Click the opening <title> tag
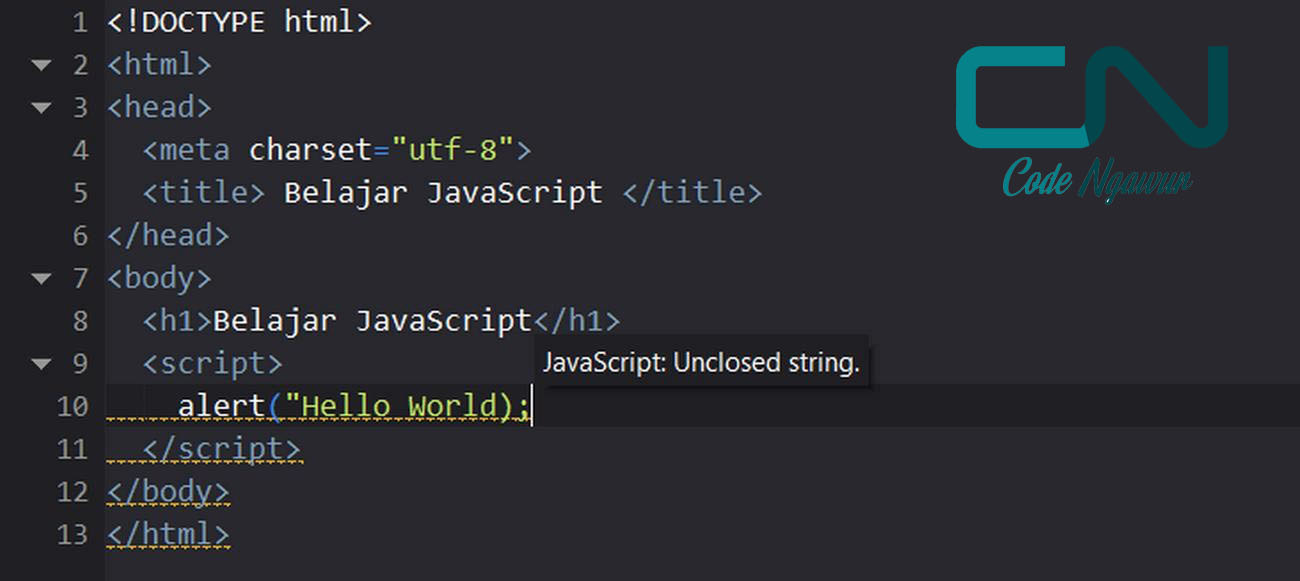This screenshot has width=1300, height=581. pyautogui.click(x=204, y=192)
